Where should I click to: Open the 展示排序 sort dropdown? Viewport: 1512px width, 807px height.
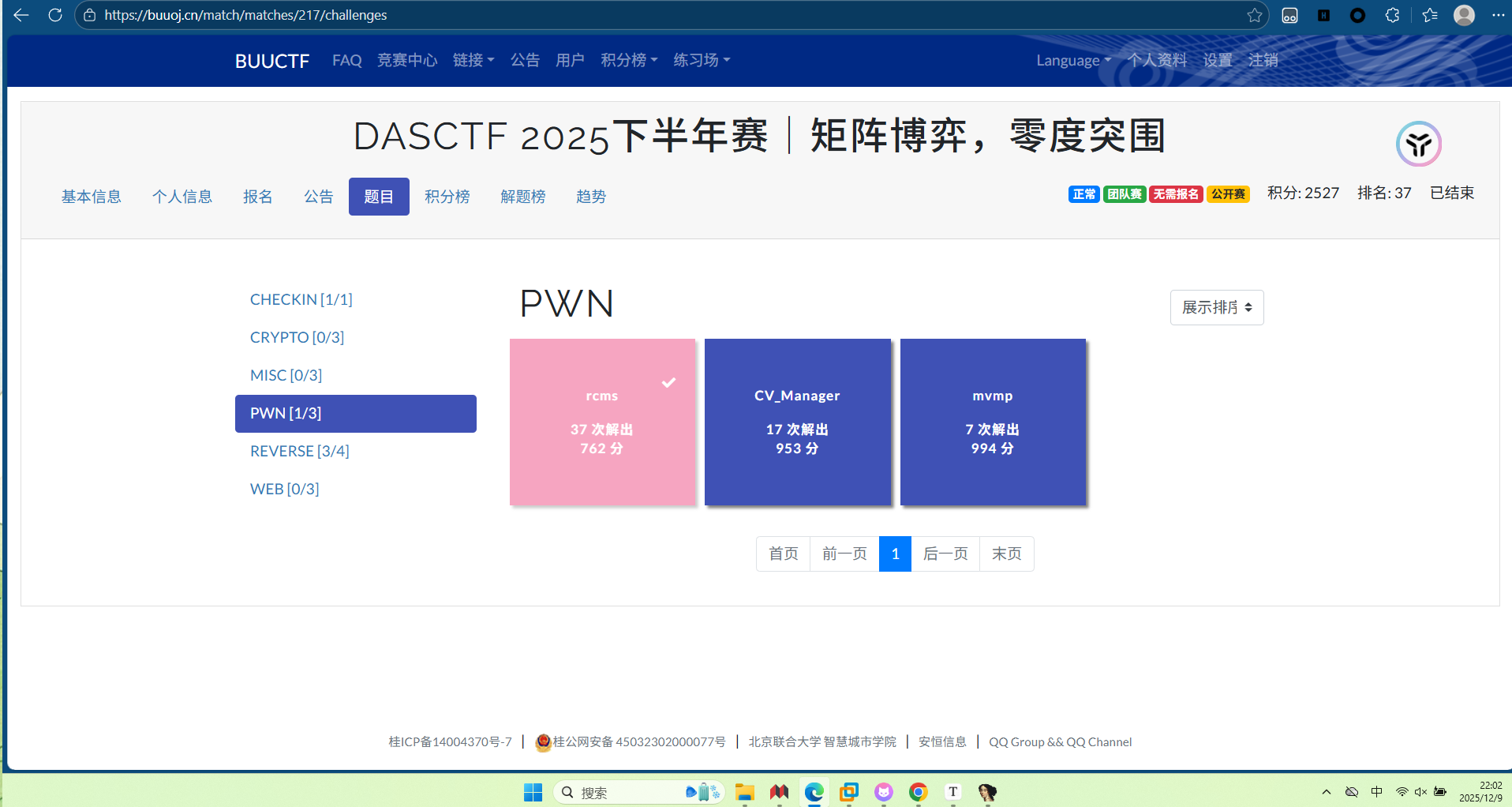point(1216,307)
